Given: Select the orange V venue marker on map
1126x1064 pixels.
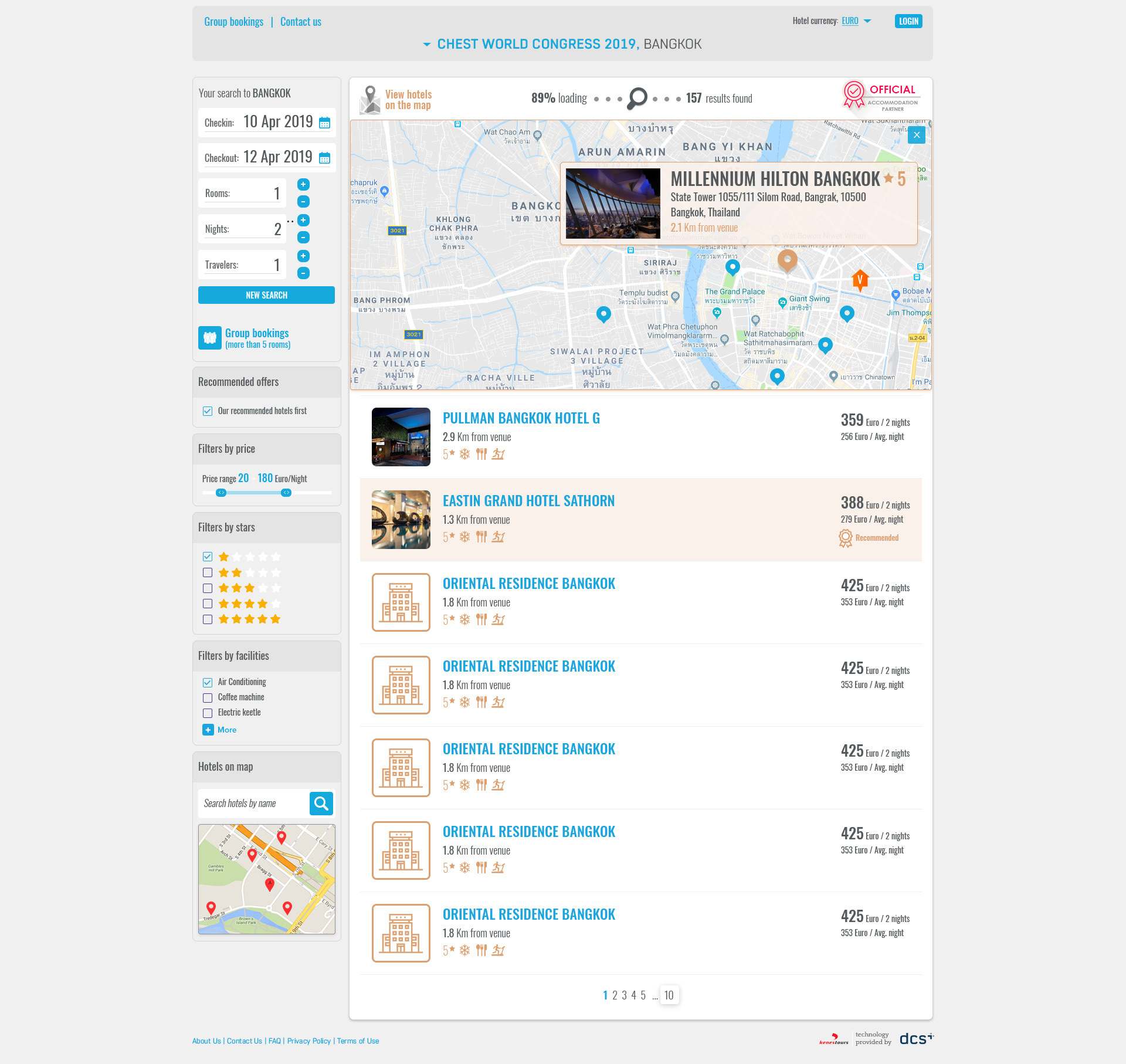Looking at the screenshot, I should click(860, 280).
